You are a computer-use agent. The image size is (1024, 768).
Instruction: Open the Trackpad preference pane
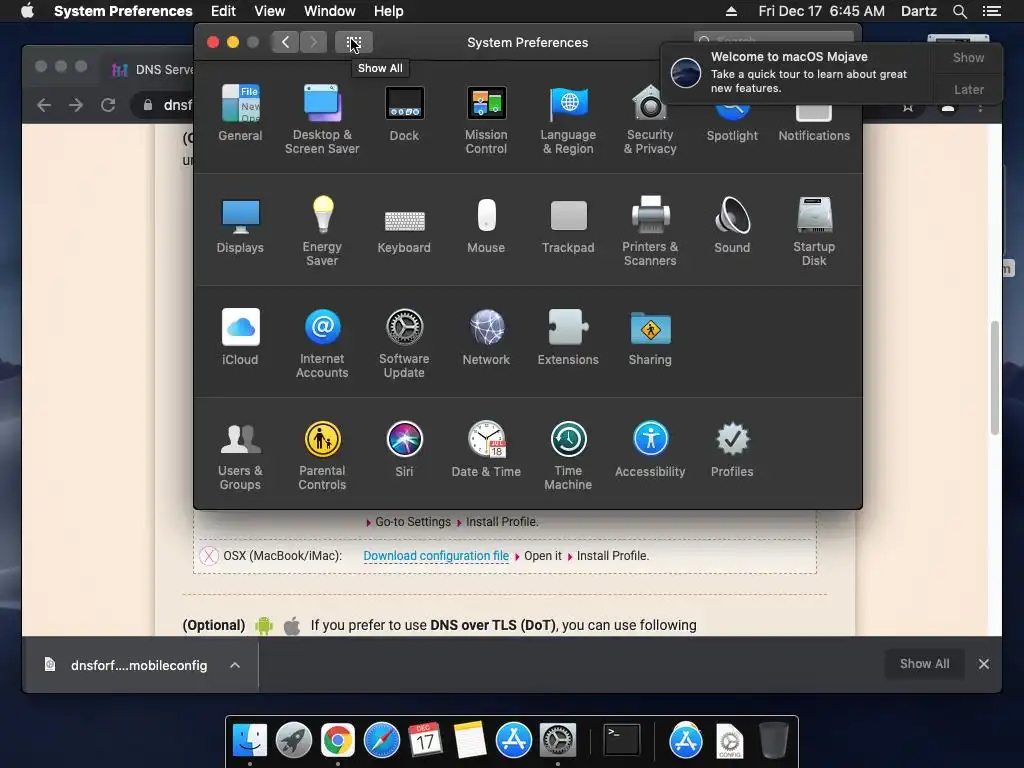pos(568,225)
